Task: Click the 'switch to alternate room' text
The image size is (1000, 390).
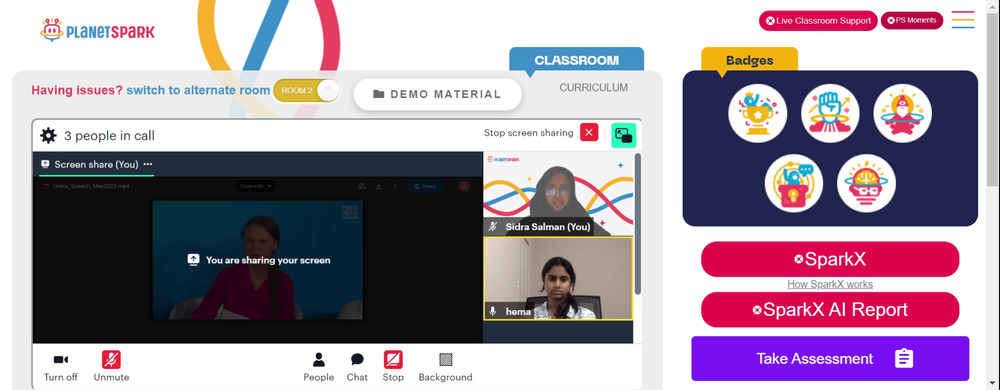Action: pos(198,90)
